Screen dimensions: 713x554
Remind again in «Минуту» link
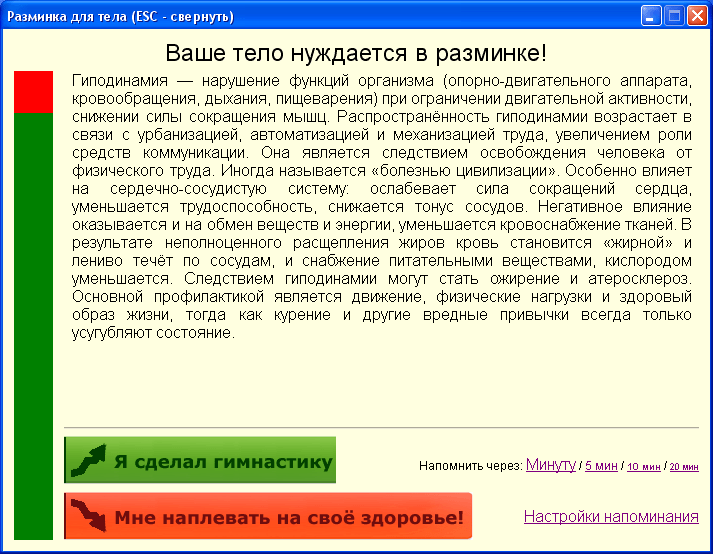[551, 465]
